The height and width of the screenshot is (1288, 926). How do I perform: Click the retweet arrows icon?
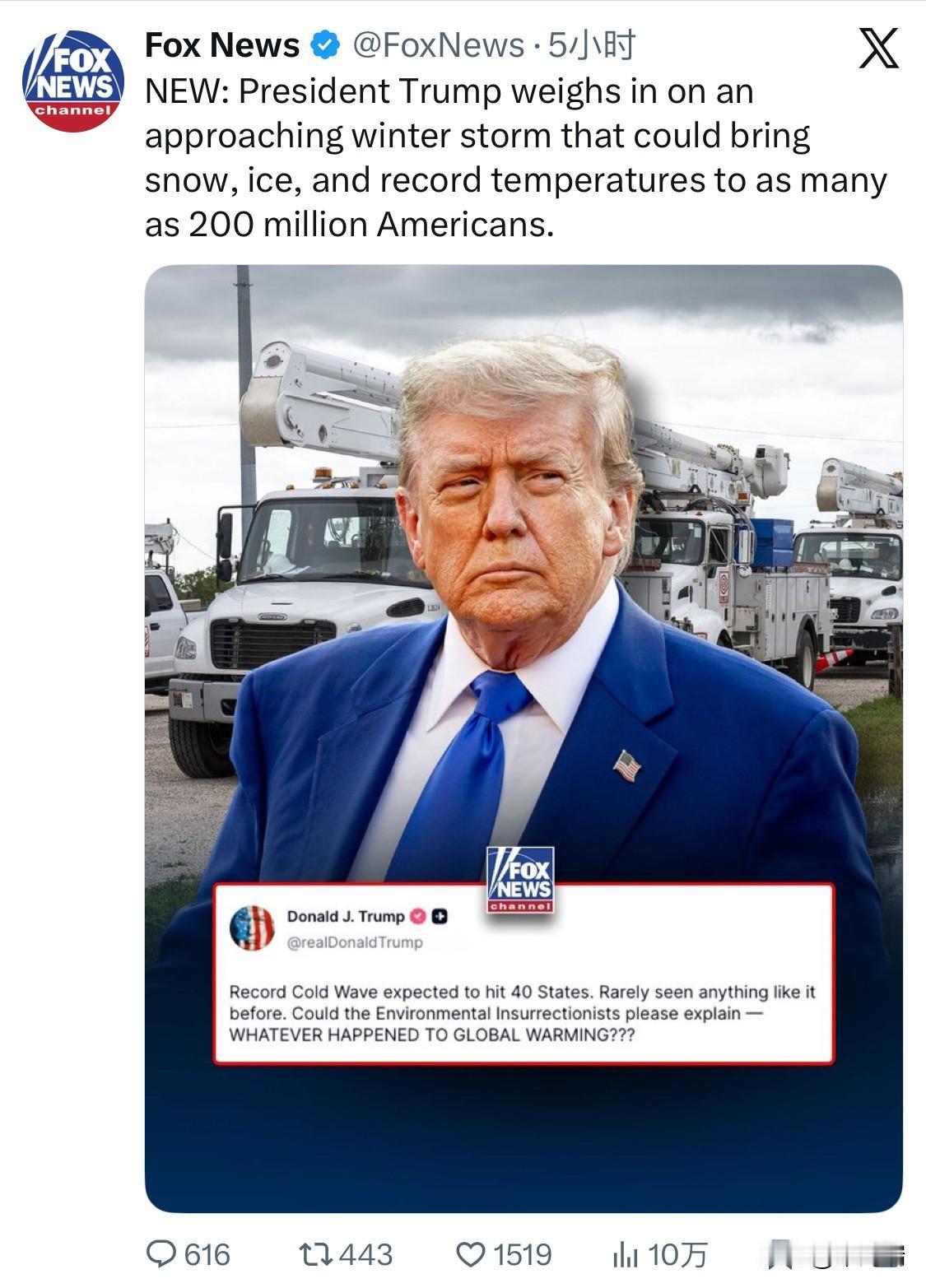pos(315,1254)
